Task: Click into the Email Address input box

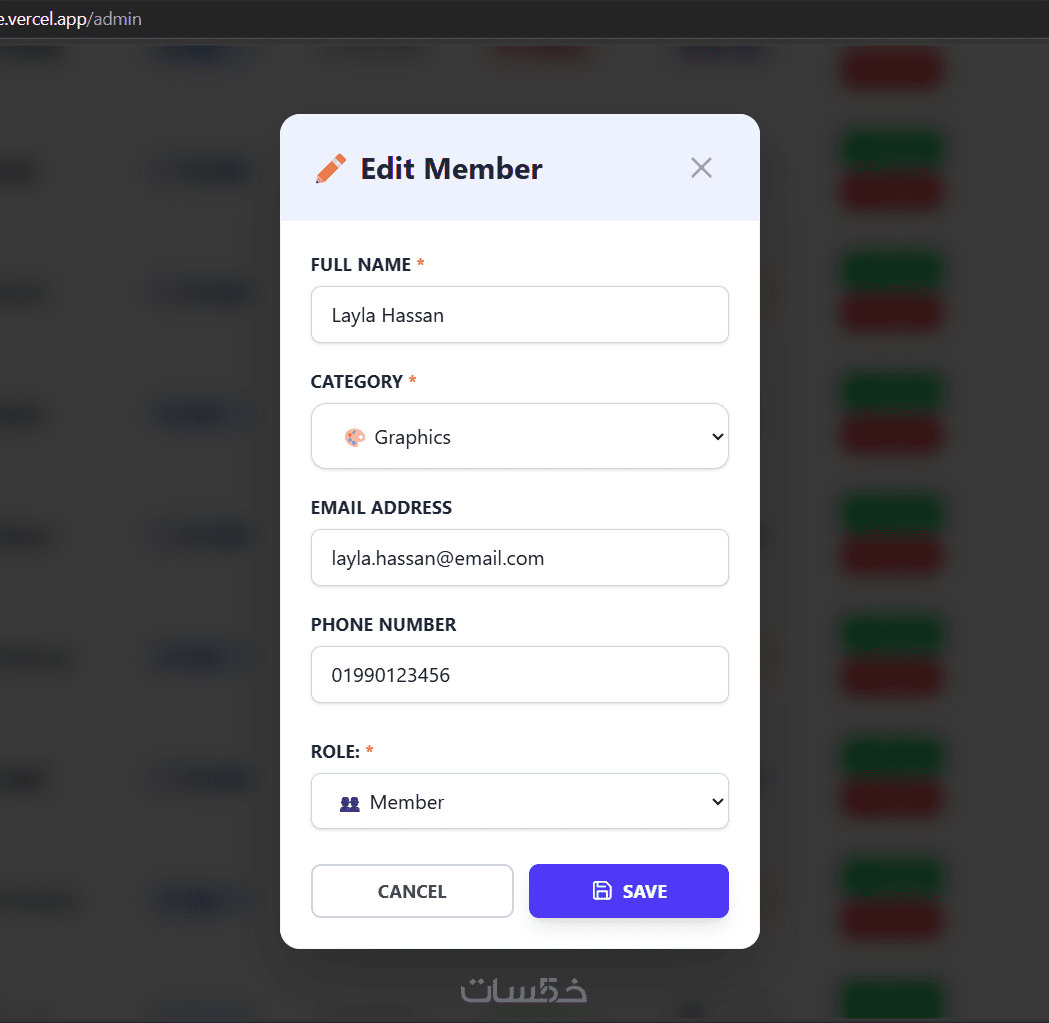Action: click(519, 558)
